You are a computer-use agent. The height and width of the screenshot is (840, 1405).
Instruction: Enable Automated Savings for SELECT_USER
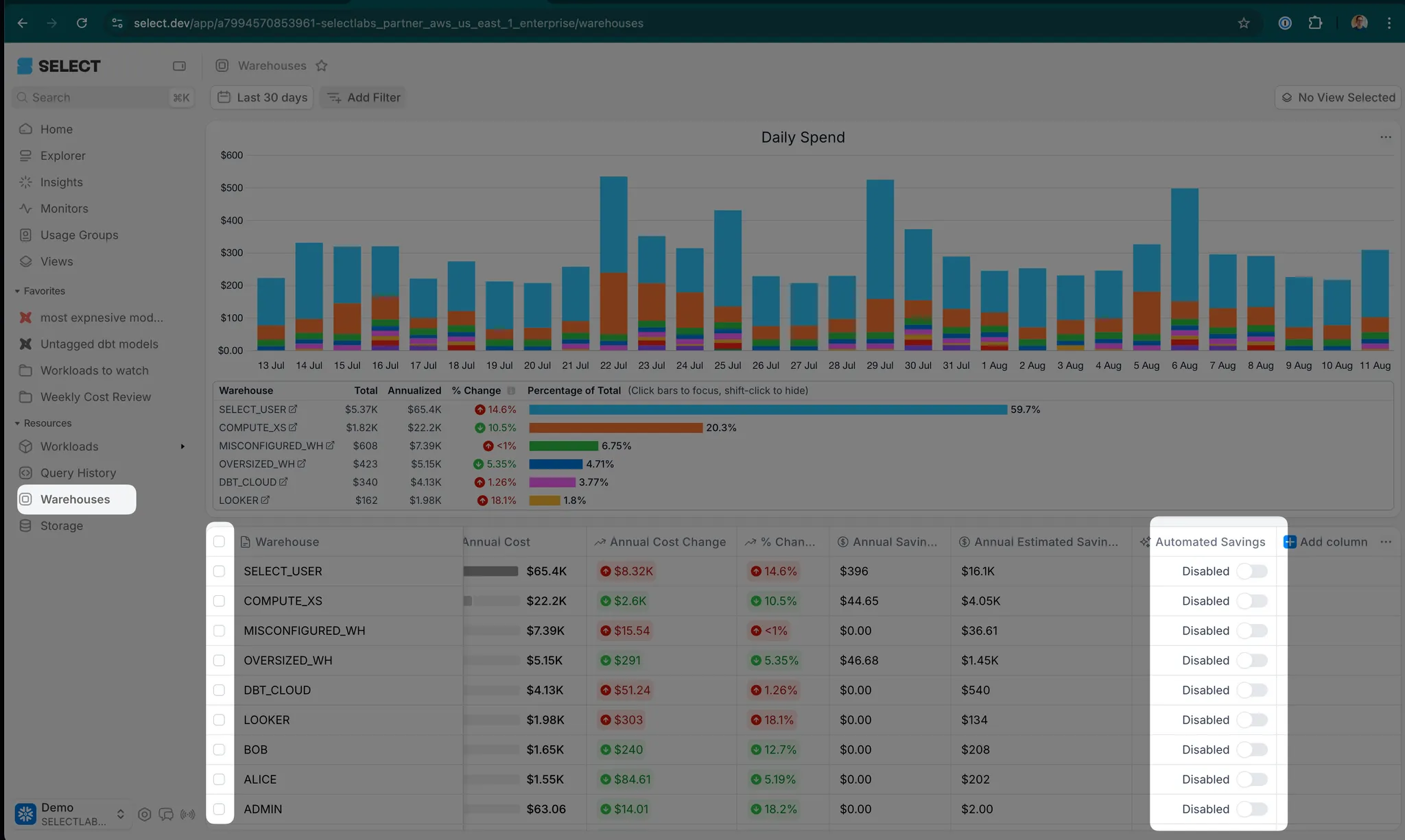coord(1251,571)
